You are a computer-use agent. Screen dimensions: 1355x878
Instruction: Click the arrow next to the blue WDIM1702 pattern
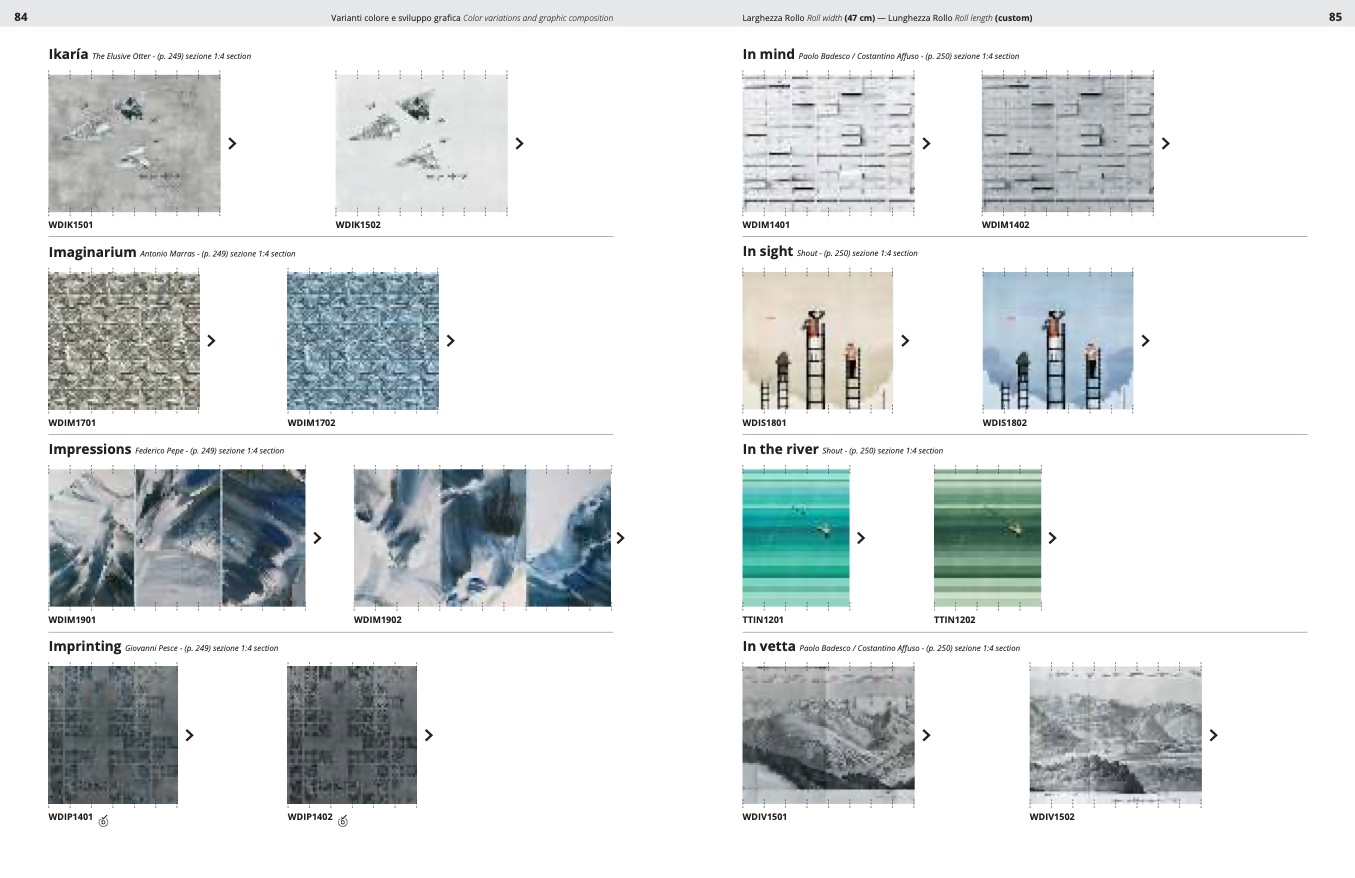(450, 341)
